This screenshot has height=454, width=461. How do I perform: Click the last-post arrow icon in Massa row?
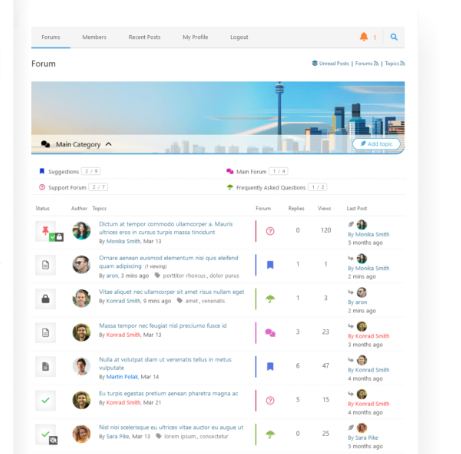point(351,326)
